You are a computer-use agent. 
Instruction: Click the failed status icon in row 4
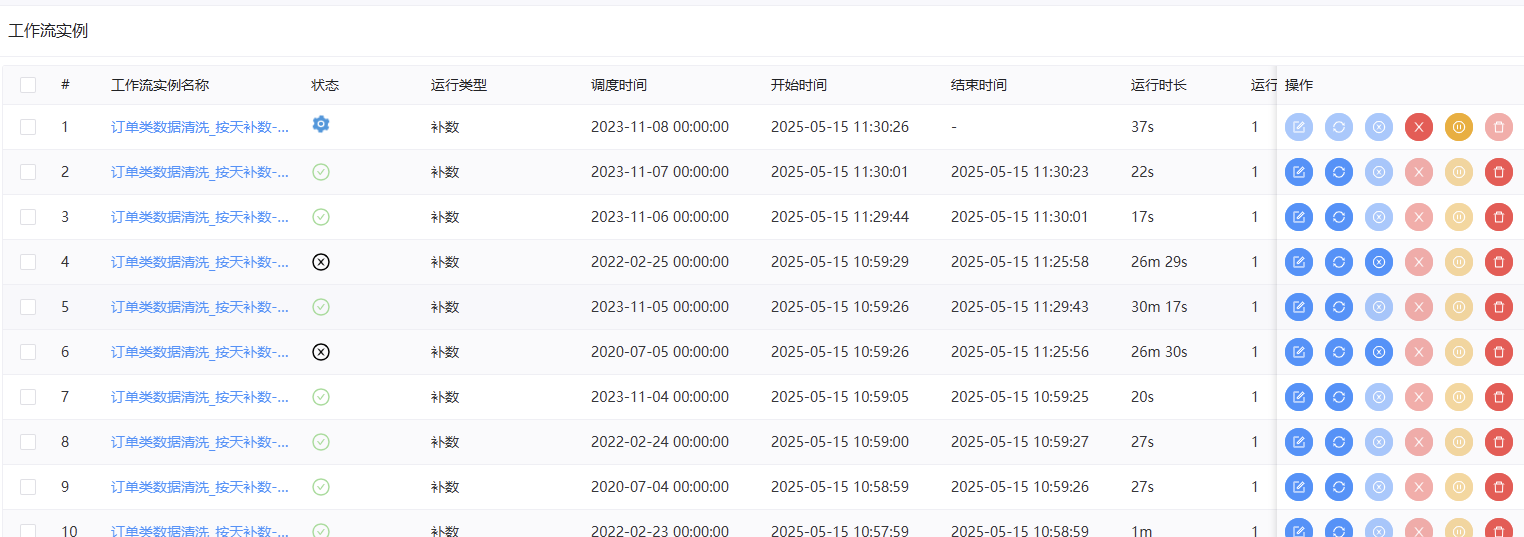321,262
